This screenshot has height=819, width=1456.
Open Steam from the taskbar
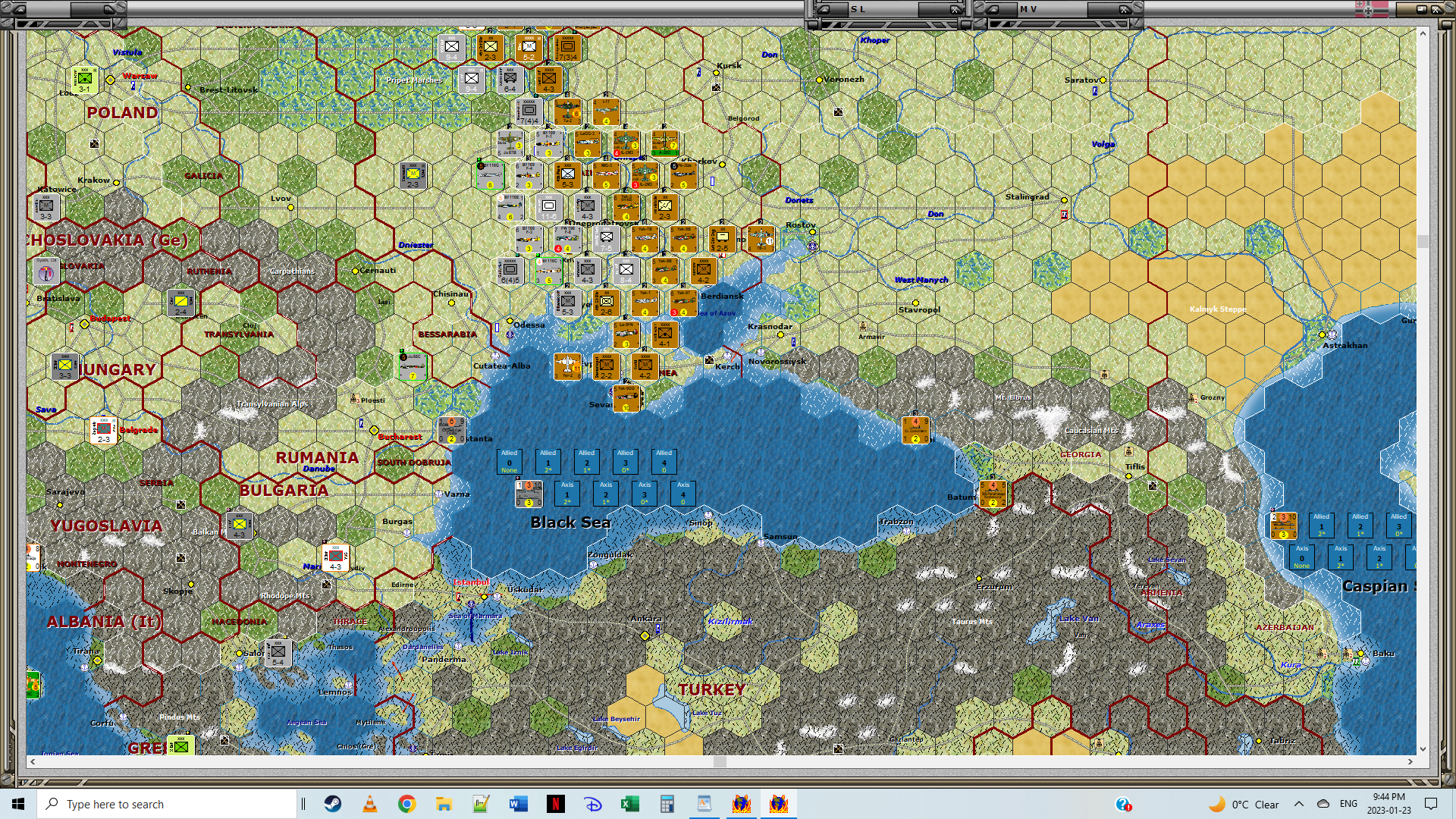[333, 804]
